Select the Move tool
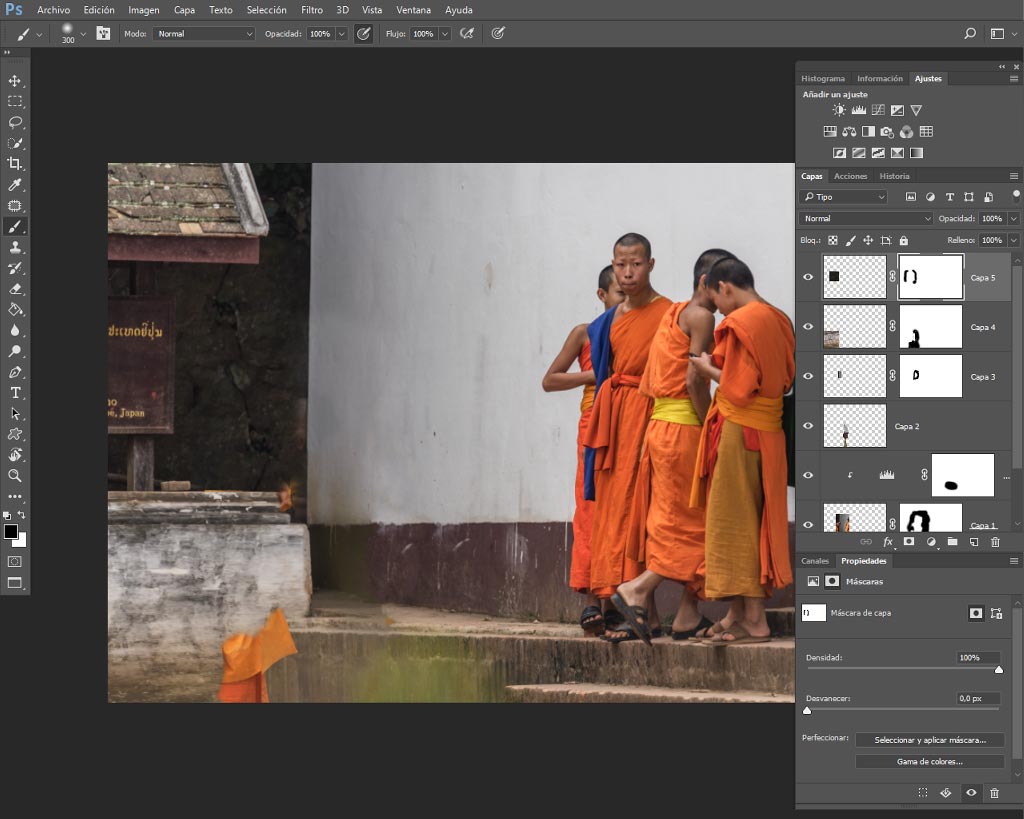The height and width of the screenshot is (819, 1024). coord(14,80)
